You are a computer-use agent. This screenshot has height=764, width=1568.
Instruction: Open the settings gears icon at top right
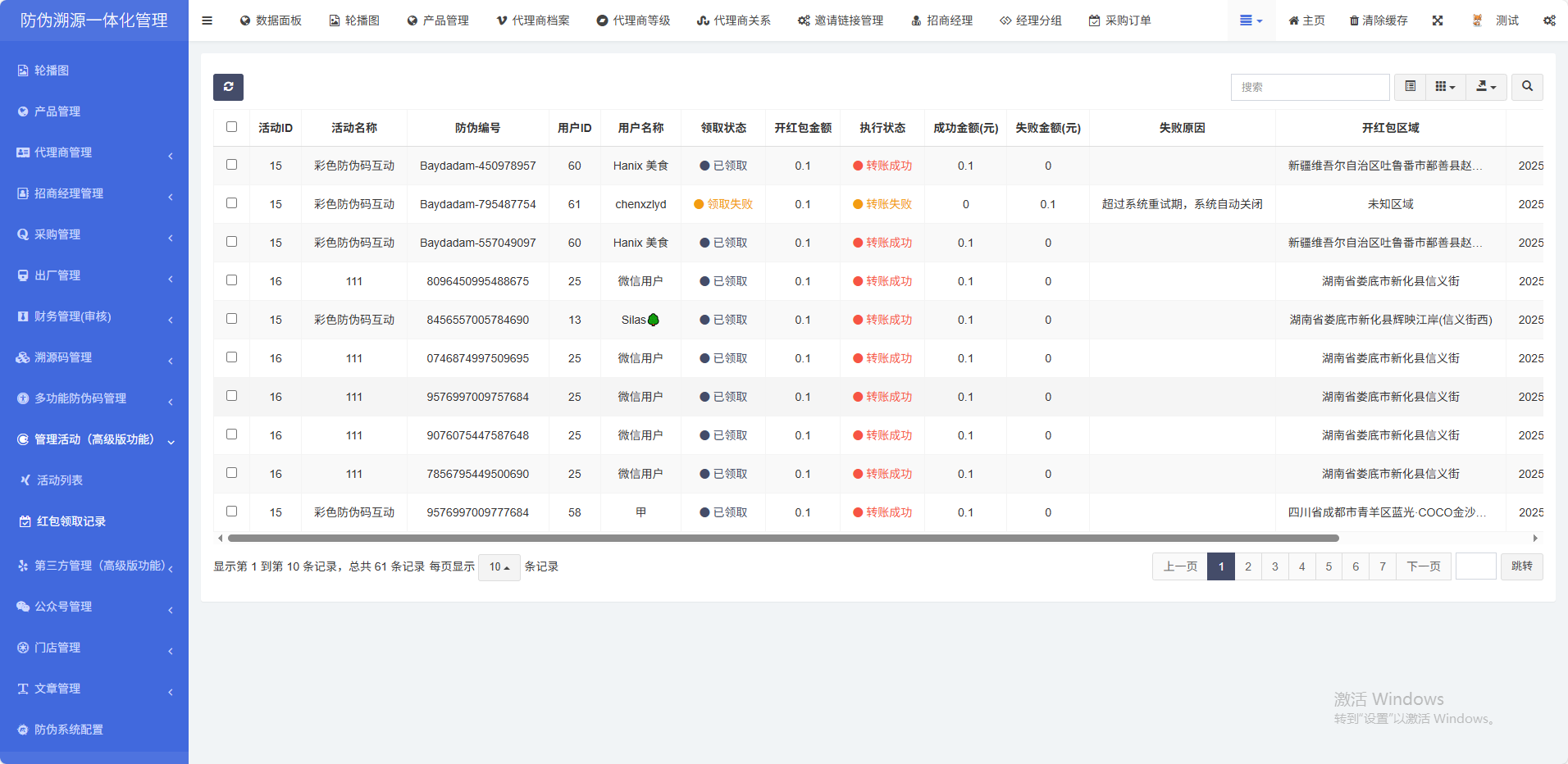(x=1549, y=20)
